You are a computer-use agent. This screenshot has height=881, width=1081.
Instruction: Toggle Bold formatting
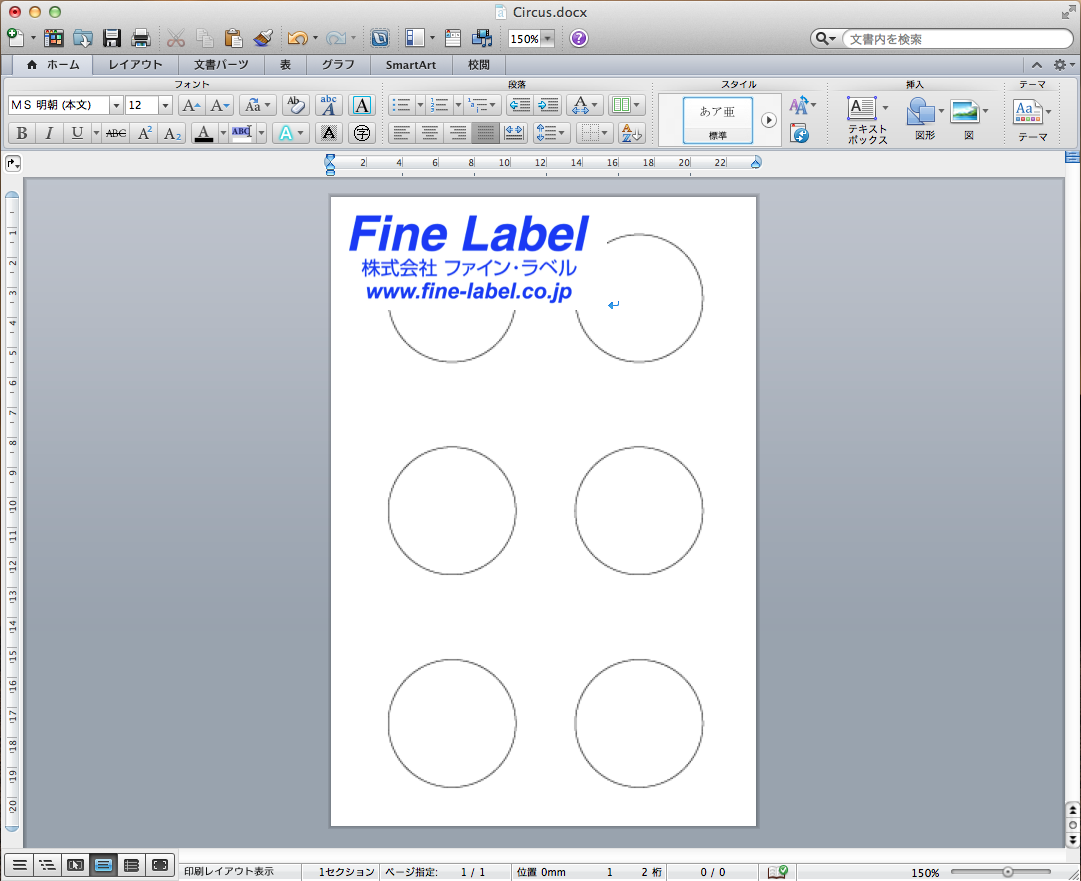click(21, 133)
